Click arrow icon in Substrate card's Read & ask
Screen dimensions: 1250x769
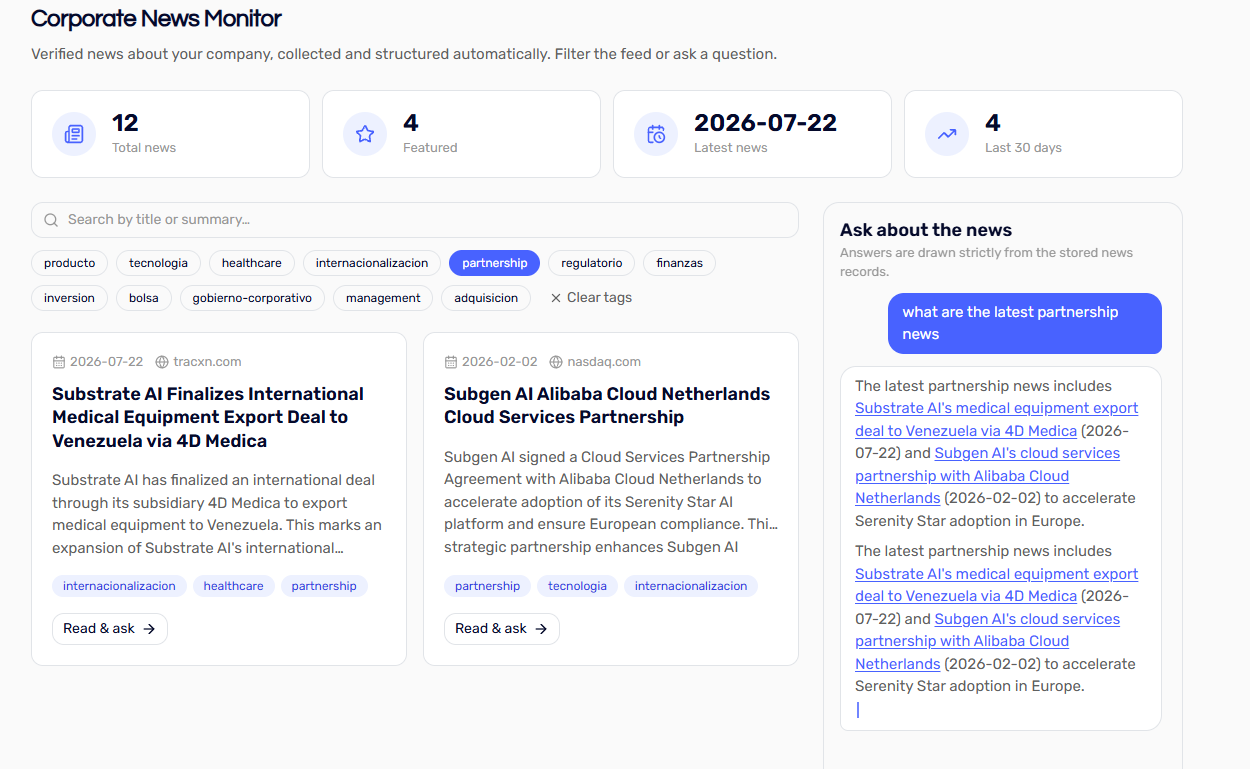[x=149, y=629]
